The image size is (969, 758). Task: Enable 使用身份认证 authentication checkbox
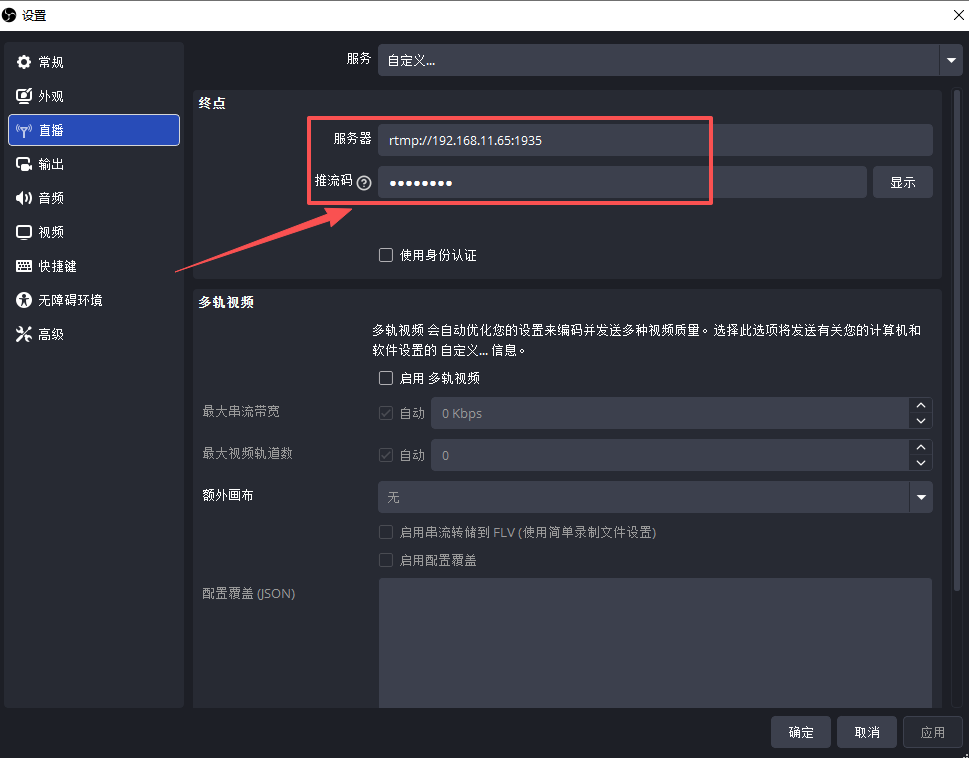[386, 255]
